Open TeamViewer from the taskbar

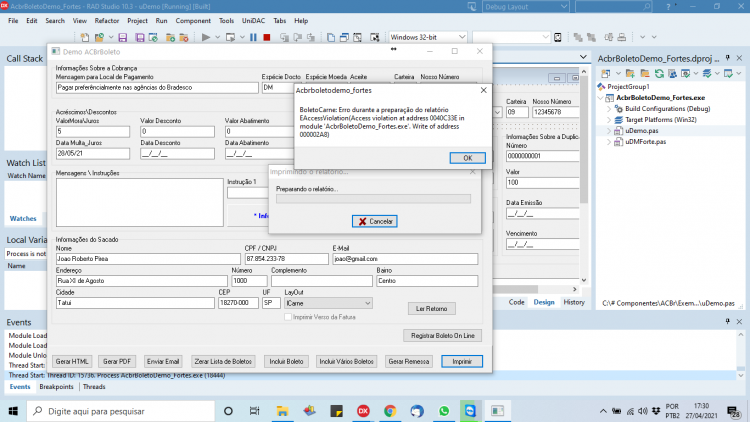pos(470,411)
